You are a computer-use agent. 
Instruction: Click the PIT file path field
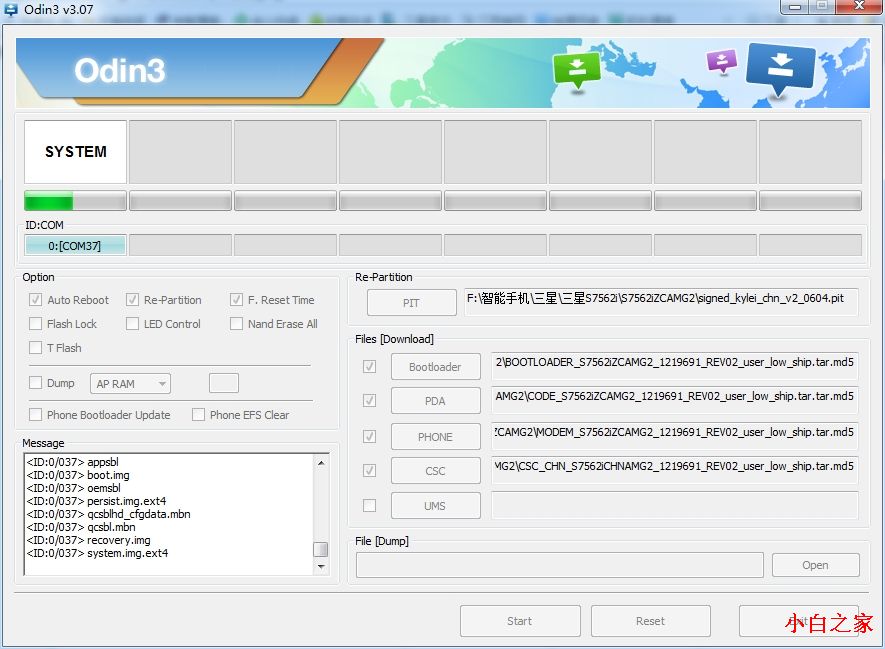click(x=661, y=301)
